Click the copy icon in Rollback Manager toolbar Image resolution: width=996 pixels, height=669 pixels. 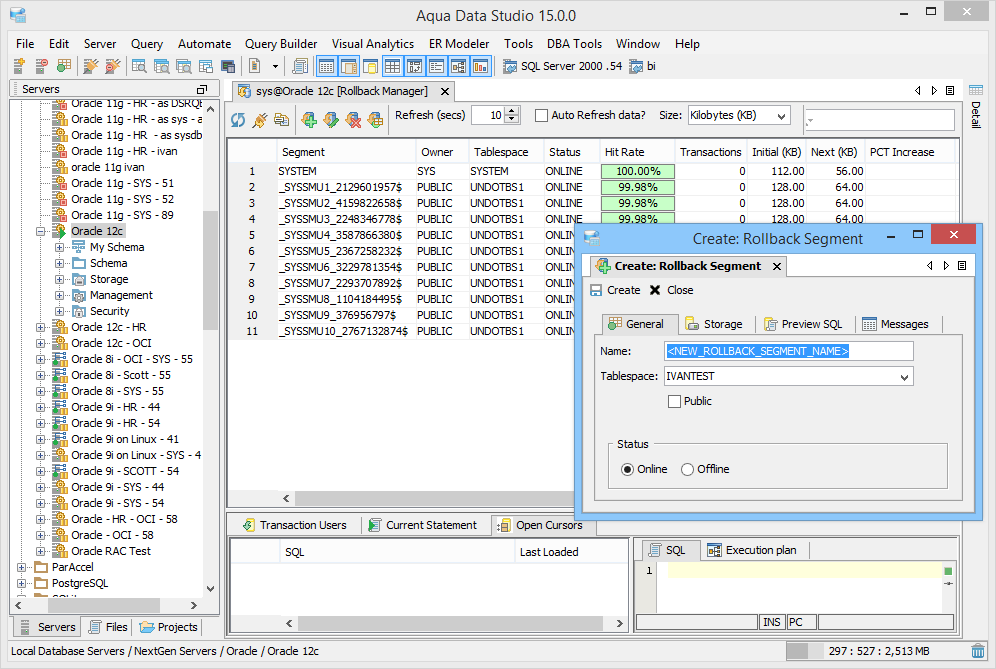281,119
